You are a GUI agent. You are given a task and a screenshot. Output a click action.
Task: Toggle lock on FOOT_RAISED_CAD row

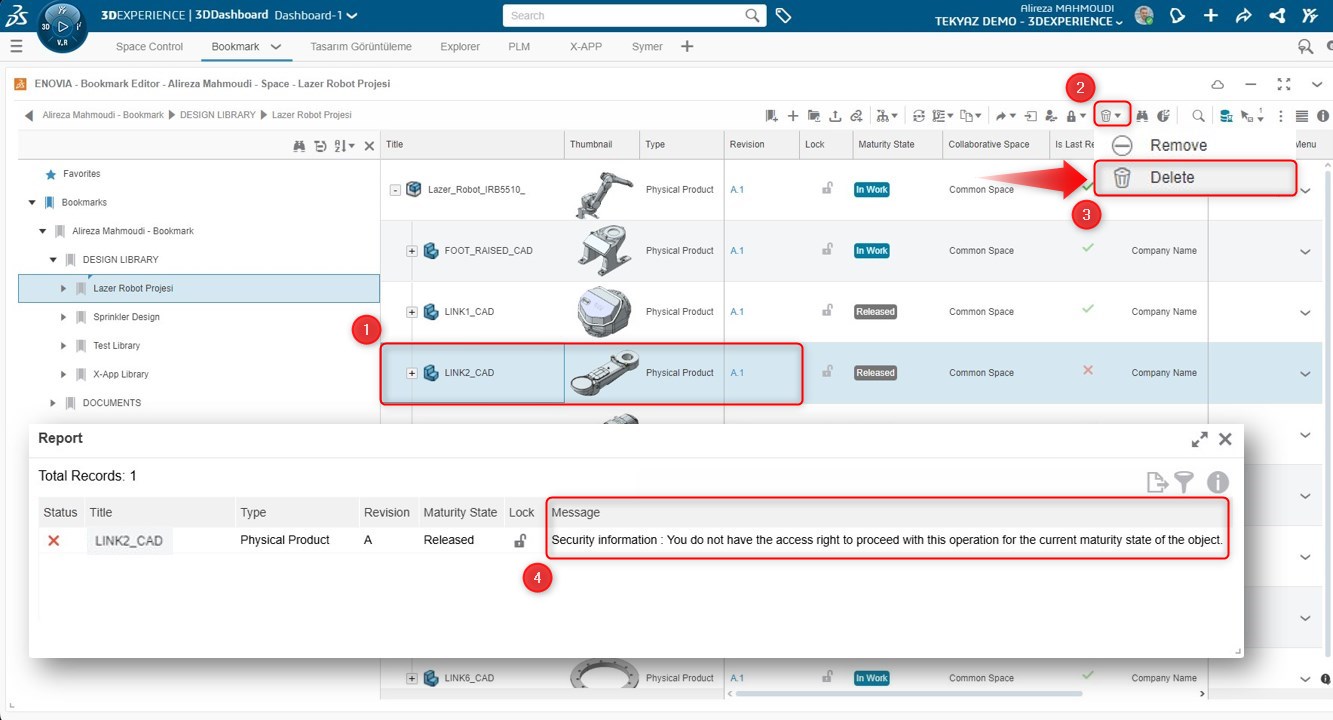[x=827, y=249]
